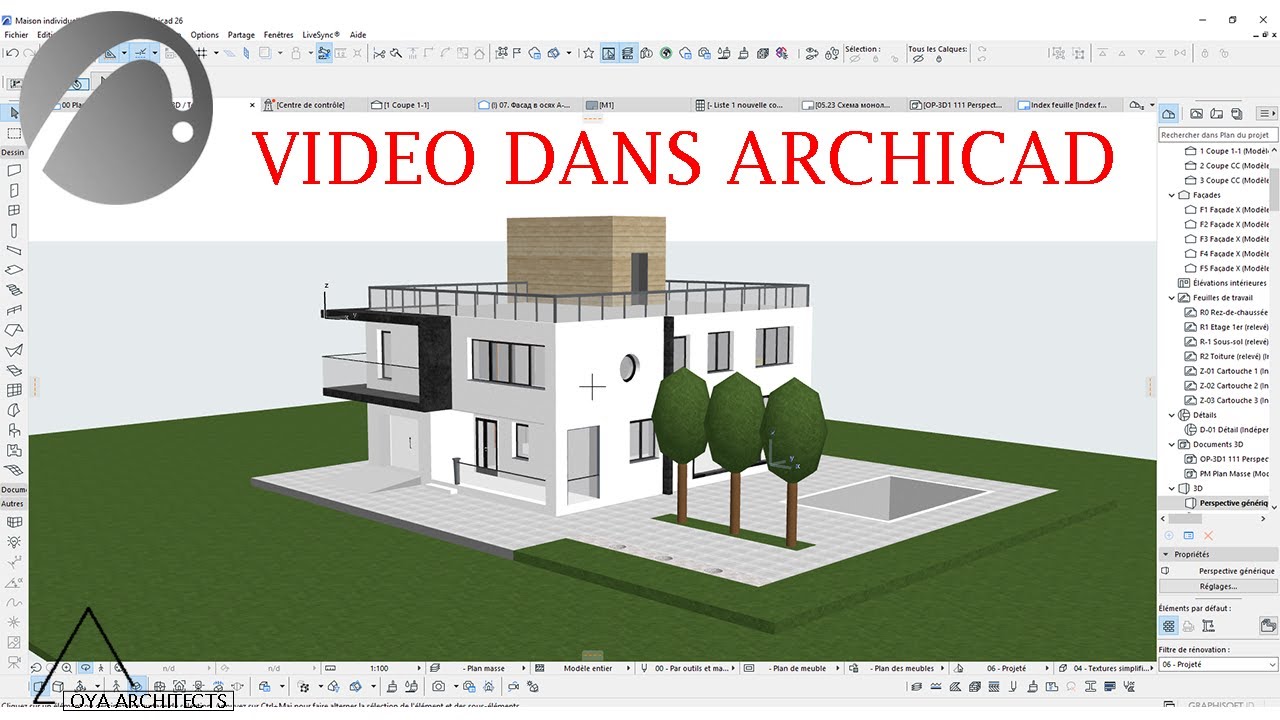
Task: Click Modèle entier in bottom bar
Action: click(588, 668)
